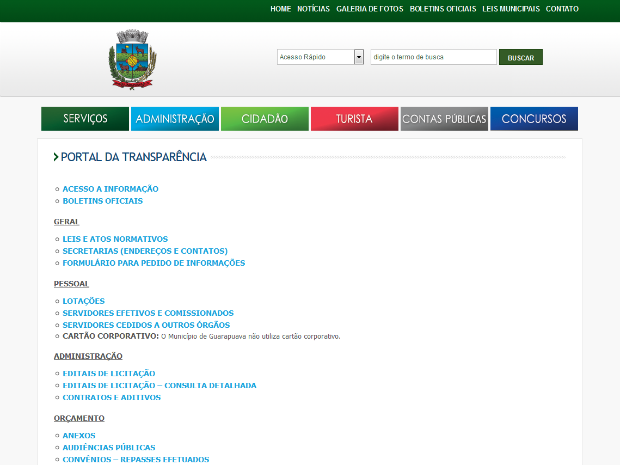620x465 pixels.
Task: Select the green Serviços tab
Action: (x=85, y=119)
